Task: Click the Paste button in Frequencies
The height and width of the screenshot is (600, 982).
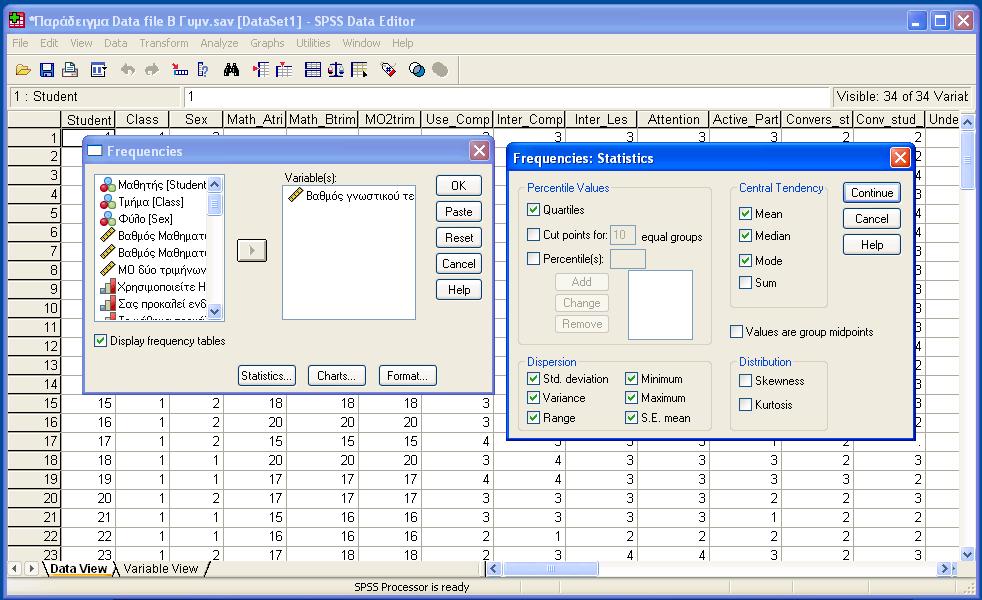Action: 458,212
